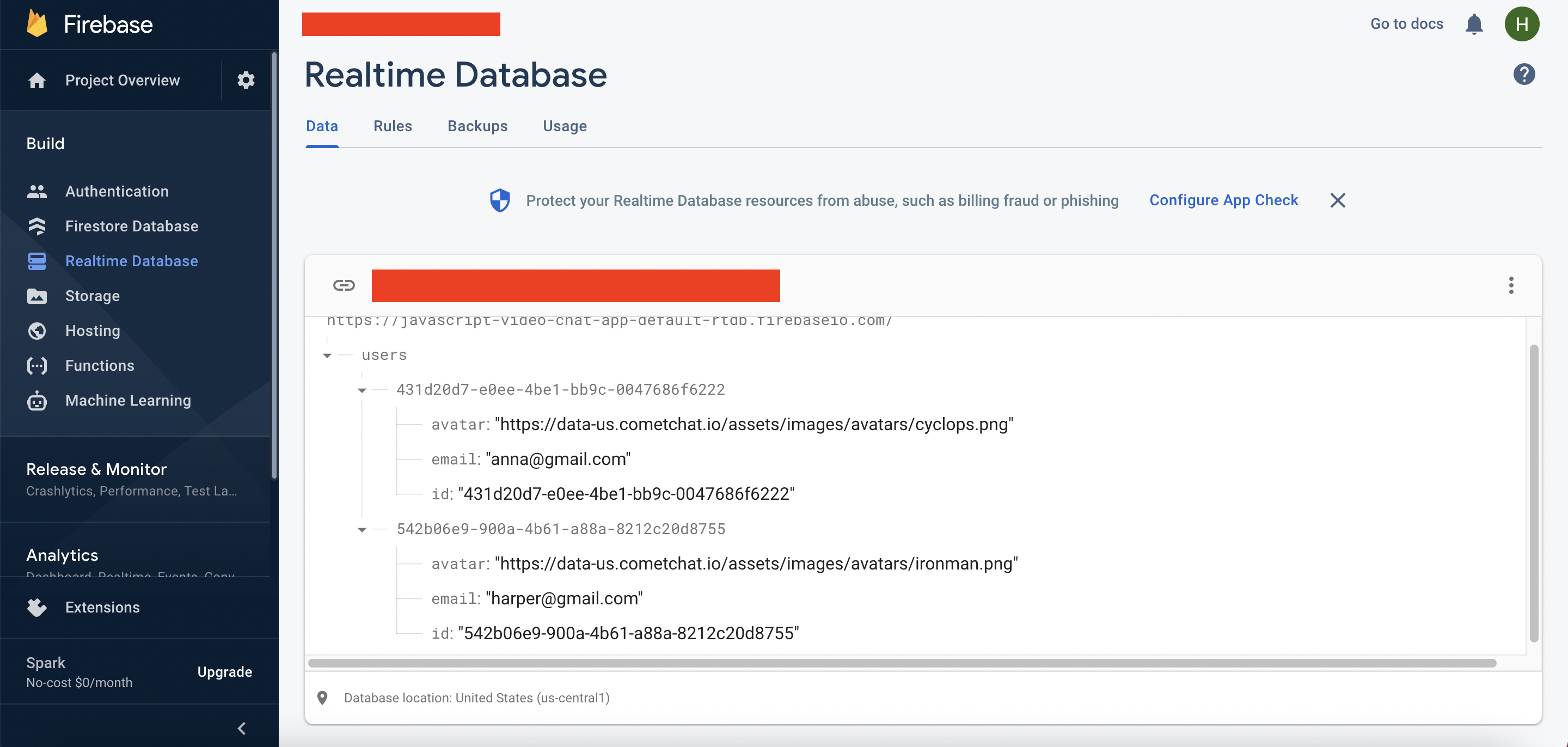Switch to the Backups tab
Screen dimensions: 1568x747
(x=477, y=126)
